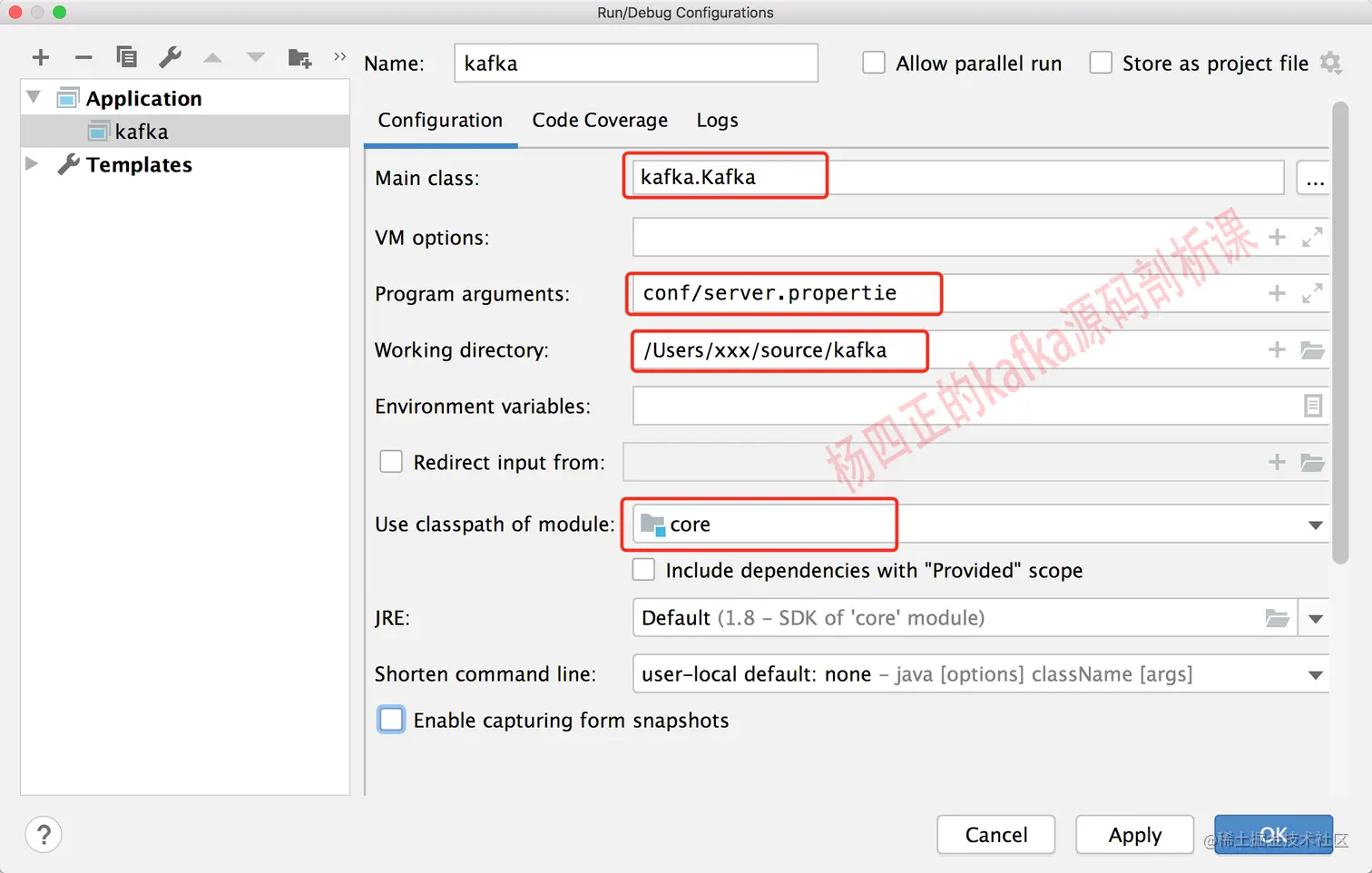Check Redirect input from
1372x873 pixels.
click(391, 462)
